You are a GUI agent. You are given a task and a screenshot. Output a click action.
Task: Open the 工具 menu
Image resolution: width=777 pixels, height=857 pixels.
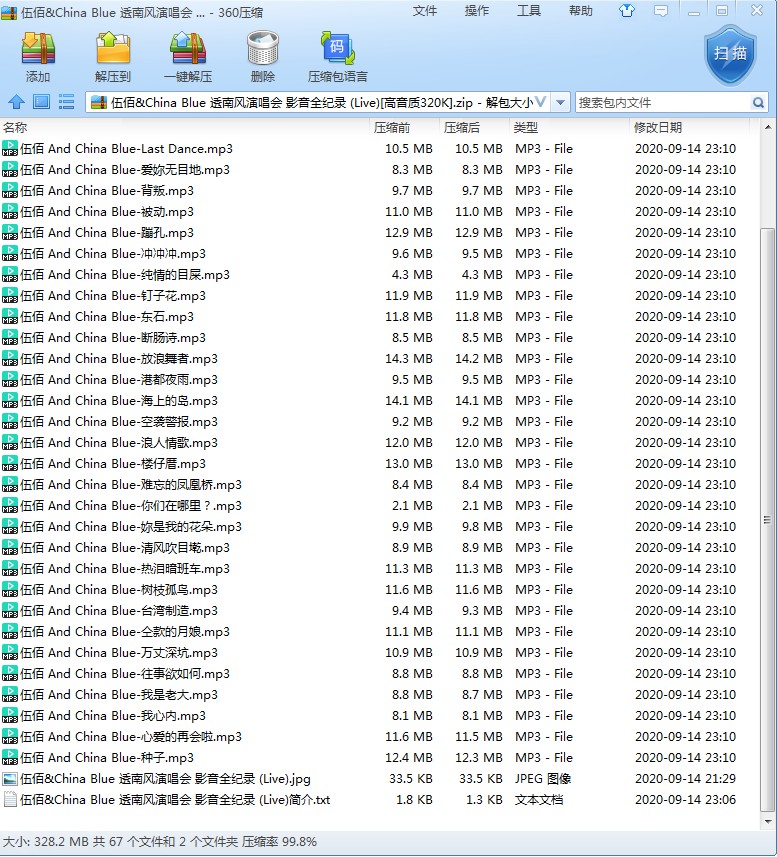[x=528, y=11]
